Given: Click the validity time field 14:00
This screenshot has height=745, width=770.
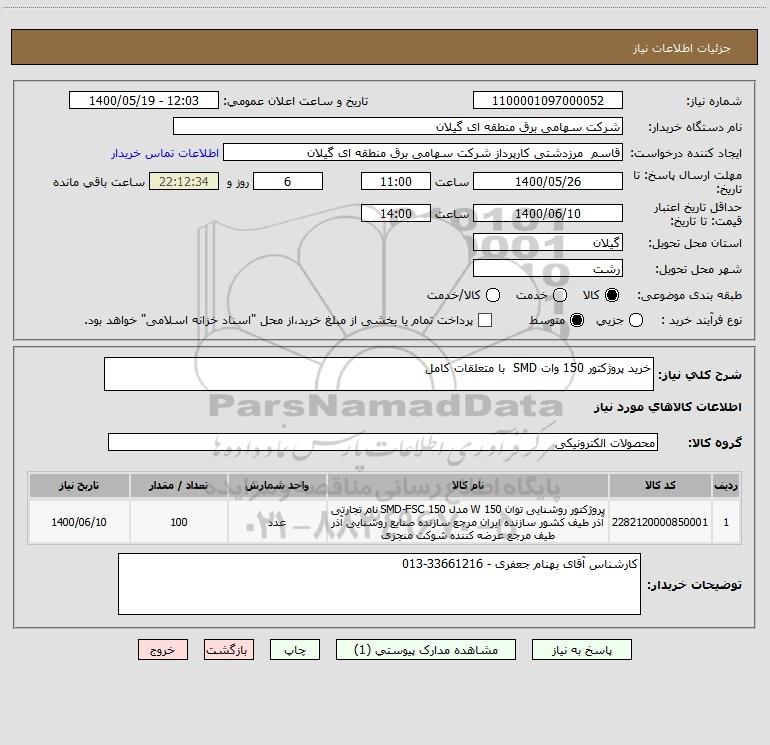Looking at the screenshot, I should tap(396, 213).
